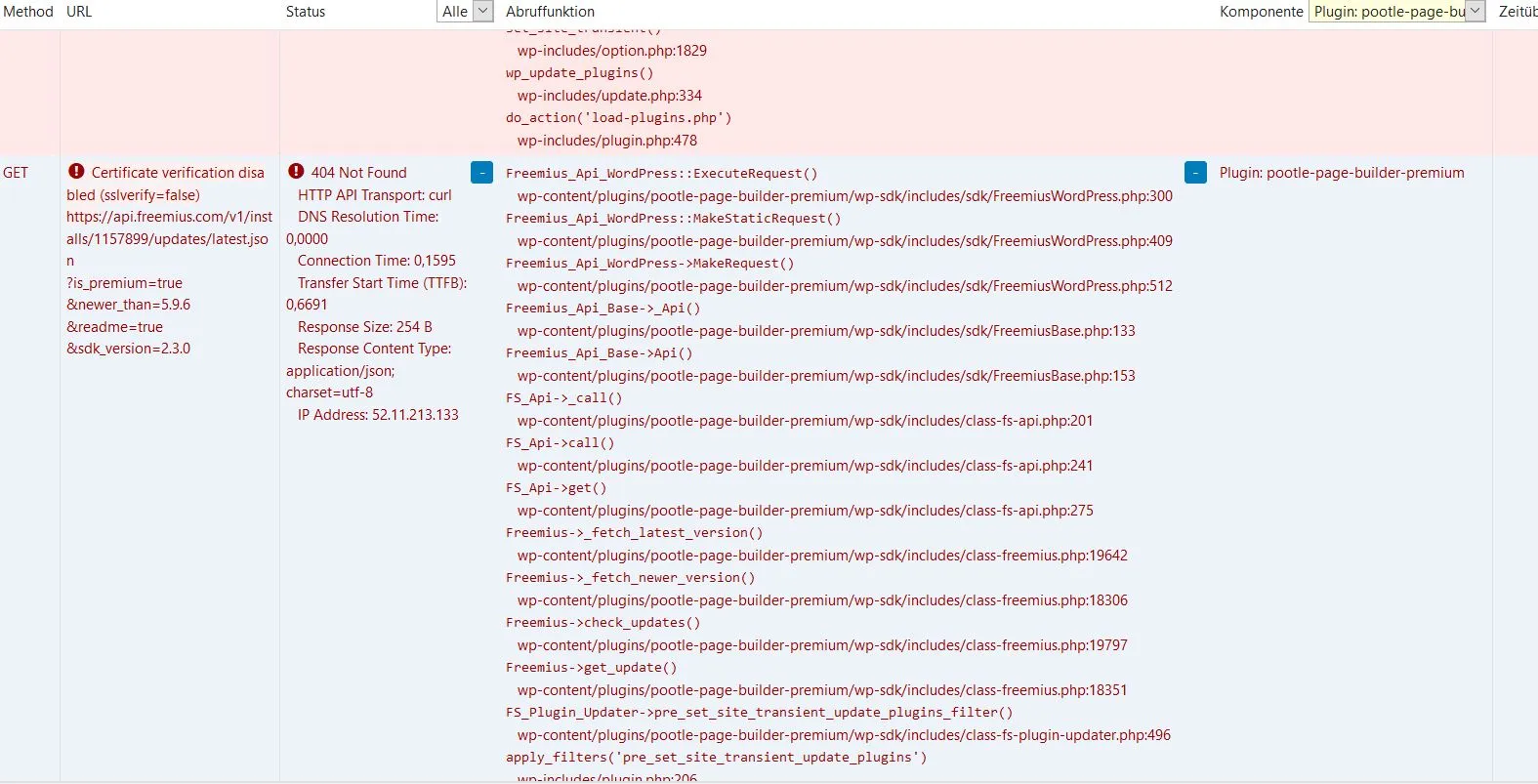Viewport: 1538px width, 784px height.
Task: Open class-freemius.php:18351 file path
Action: point(822,690)
